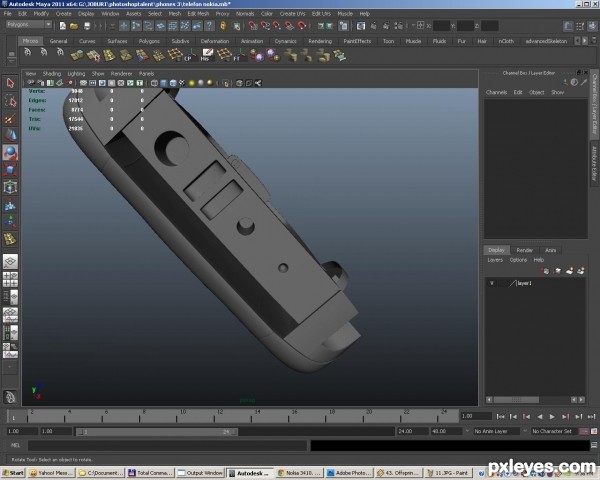Click the four view layout icon

coord(10,280)
